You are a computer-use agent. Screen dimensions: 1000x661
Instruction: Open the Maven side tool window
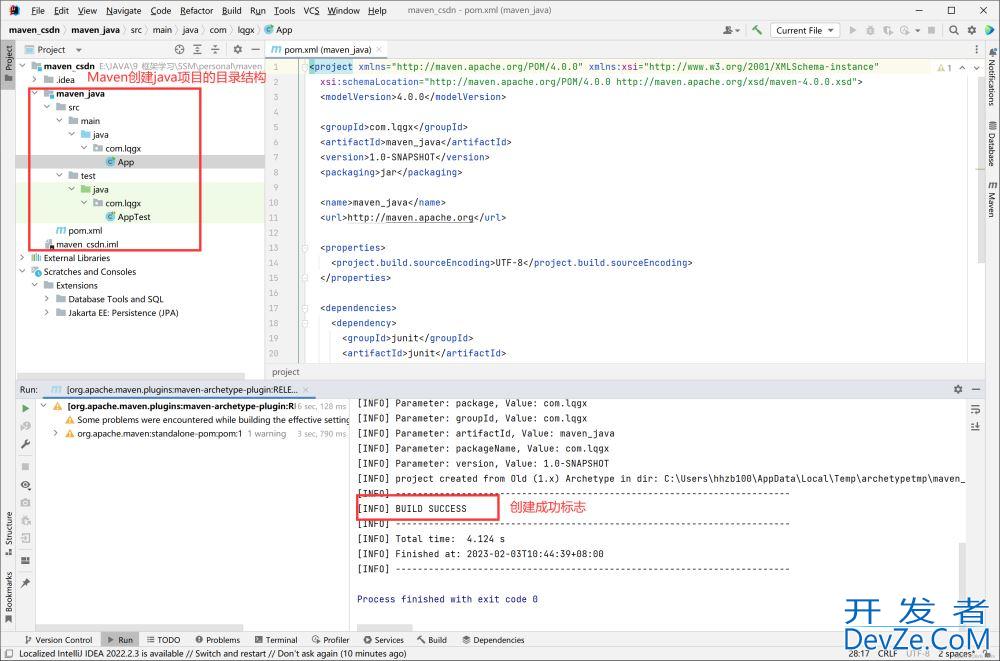pyautogui.click(x=992, y=199)
